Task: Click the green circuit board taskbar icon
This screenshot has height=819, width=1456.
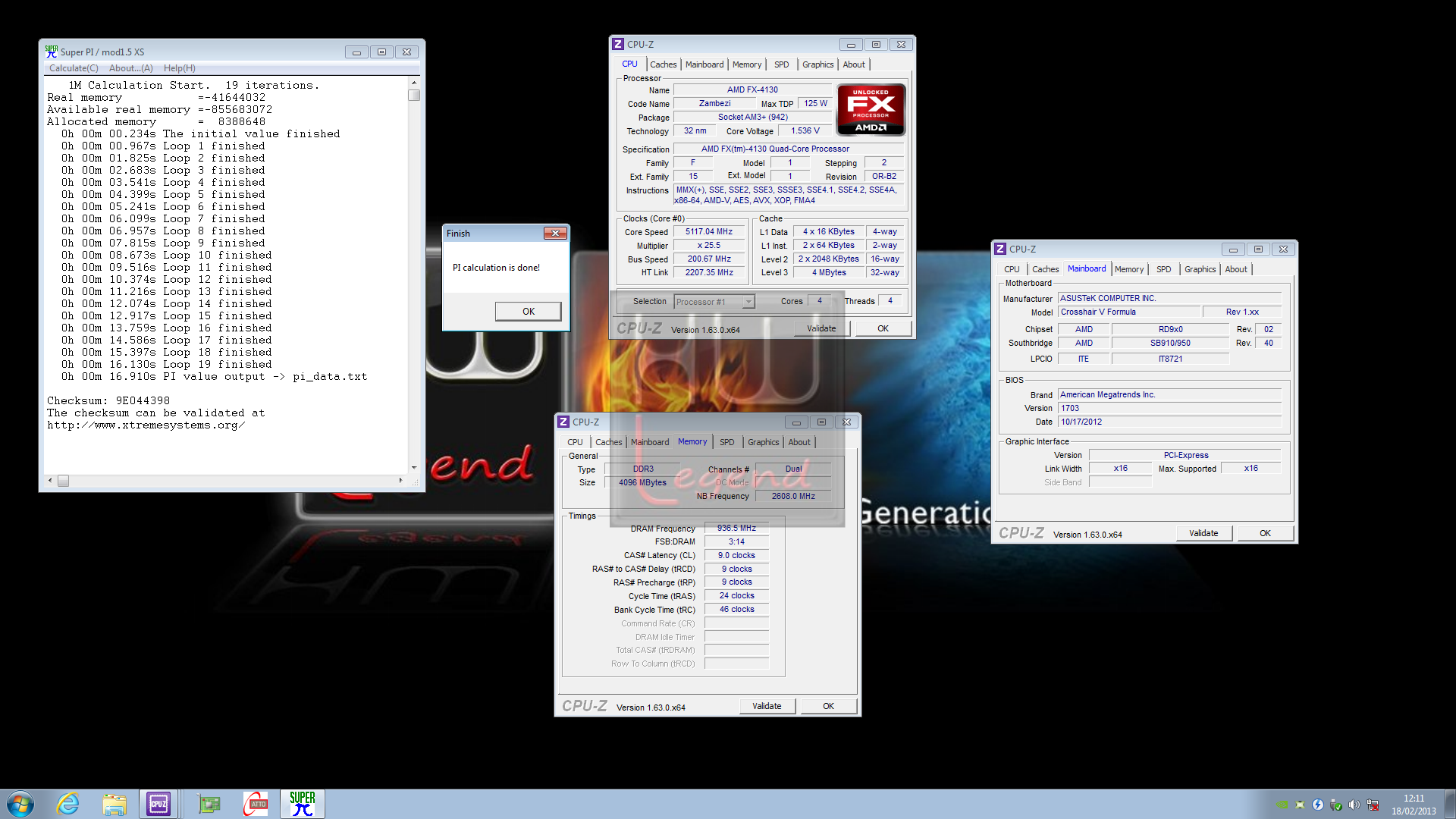Action: coord(209,804)
